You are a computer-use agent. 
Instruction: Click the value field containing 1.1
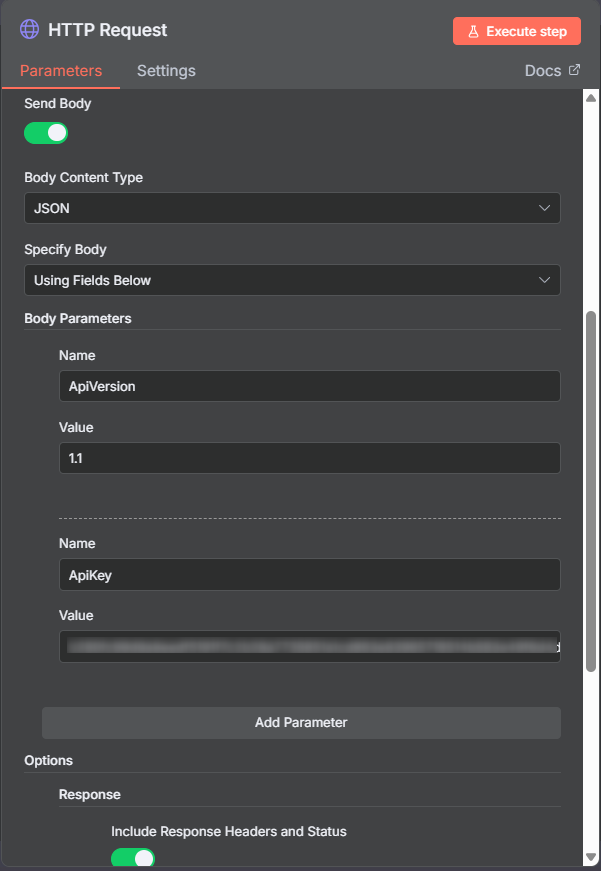tap(309, 458)
